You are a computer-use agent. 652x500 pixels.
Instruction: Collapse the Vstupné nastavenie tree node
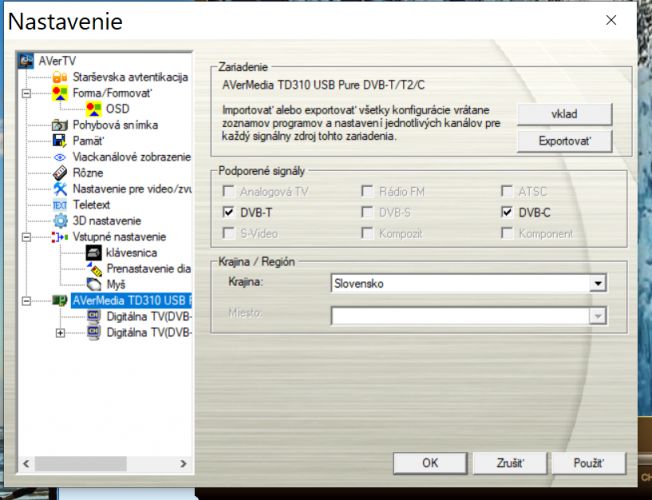click(26, 237)
